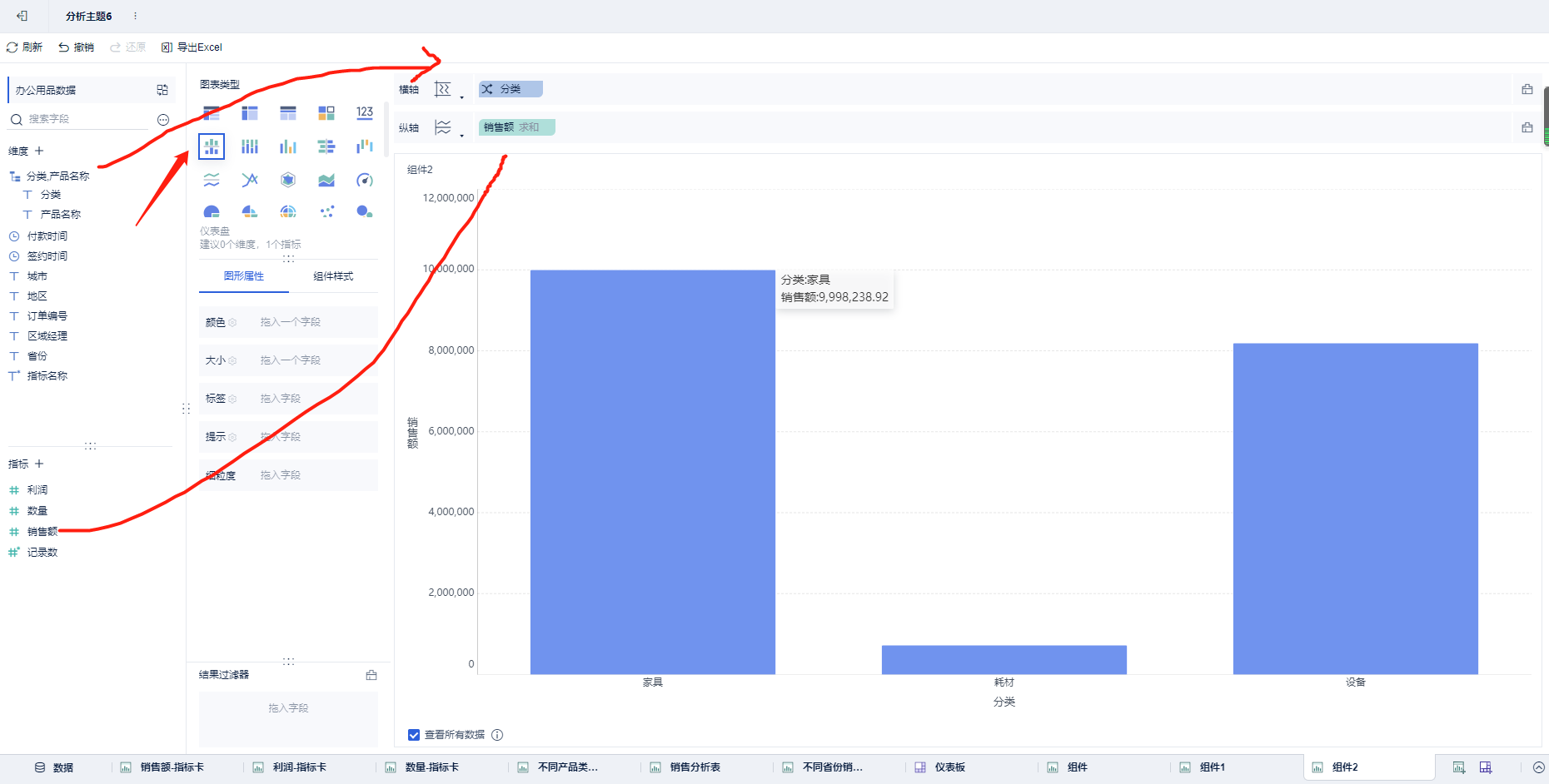Open the 仪表板 tab
1549x784 pixels.
point(941,767)
